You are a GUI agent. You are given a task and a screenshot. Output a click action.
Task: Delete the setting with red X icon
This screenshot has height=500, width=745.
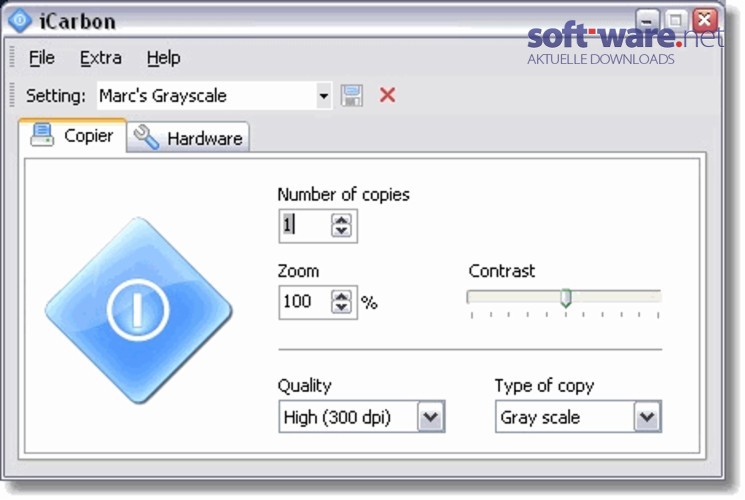coord(388,95)
